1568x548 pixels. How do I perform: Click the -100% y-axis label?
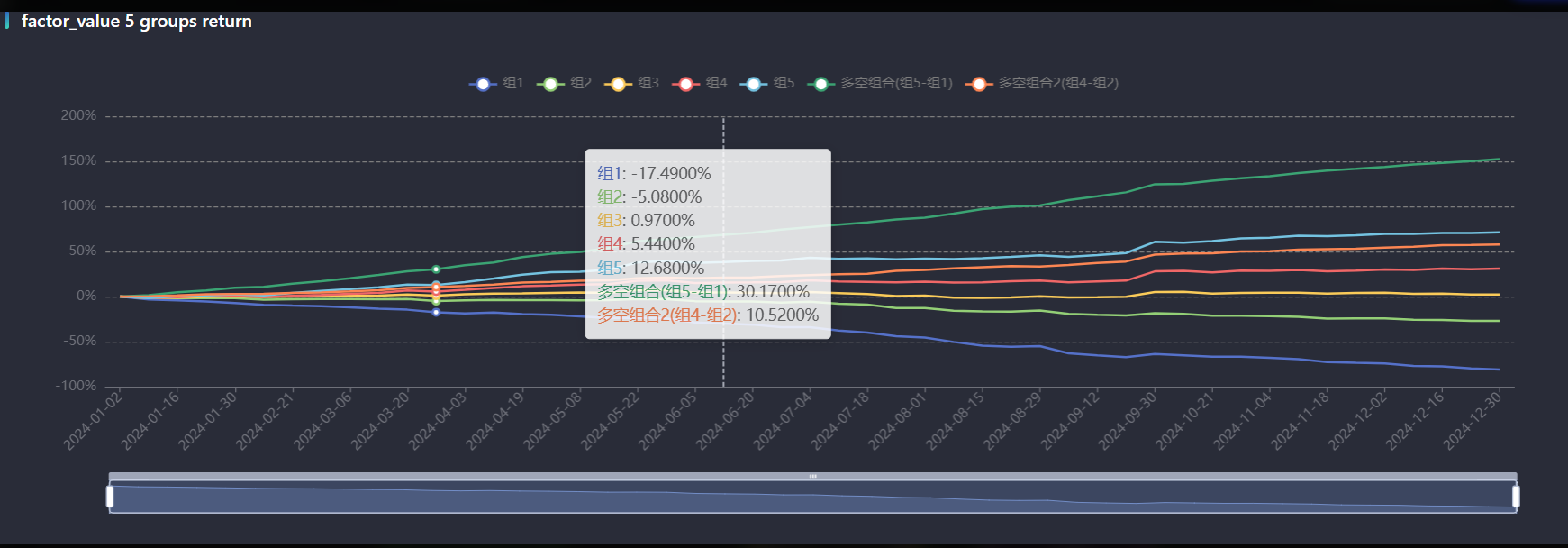coord(76,386)
